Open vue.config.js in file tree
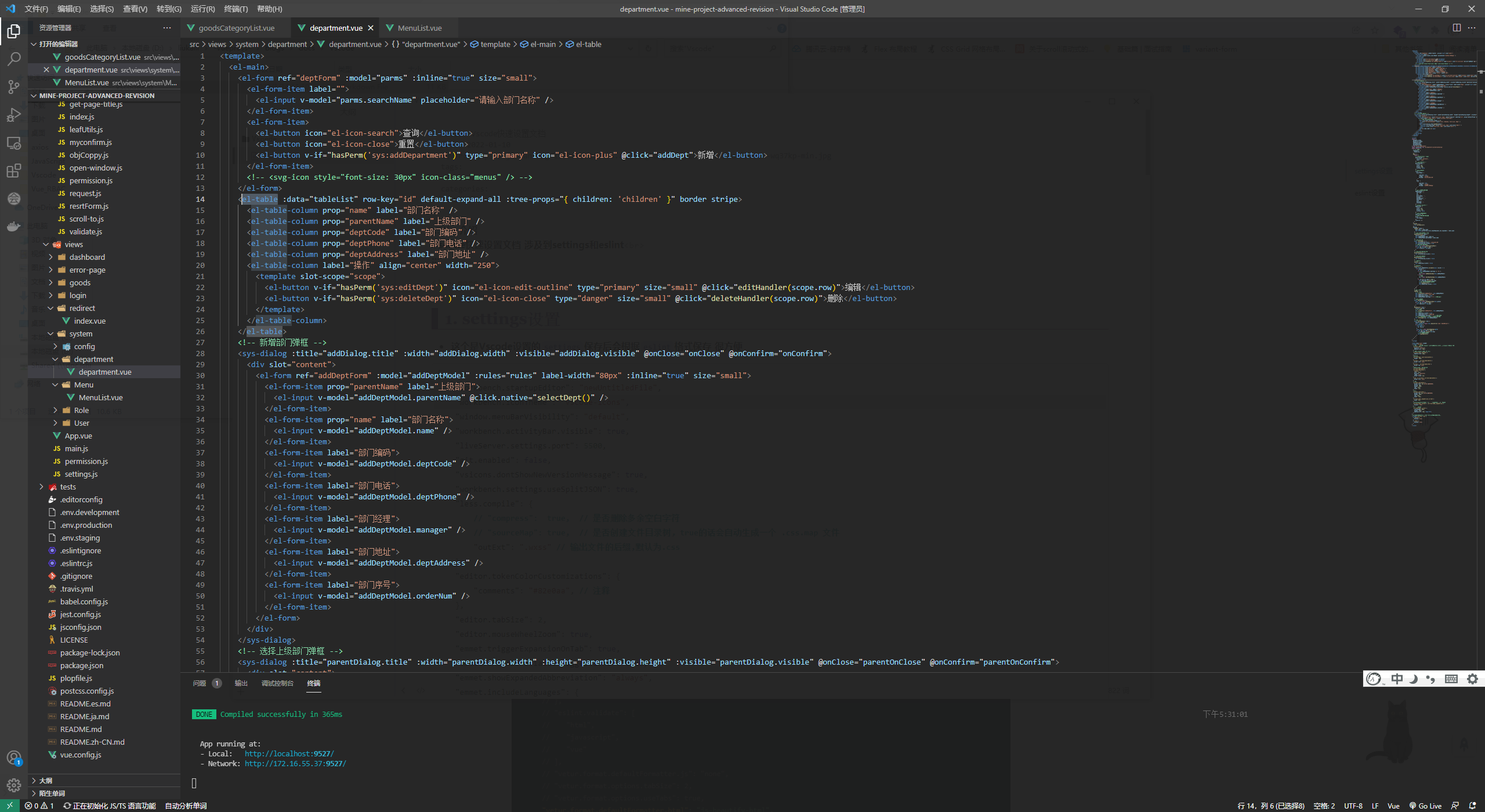This screenshot has height=812, width=1485. pos(81,755)
